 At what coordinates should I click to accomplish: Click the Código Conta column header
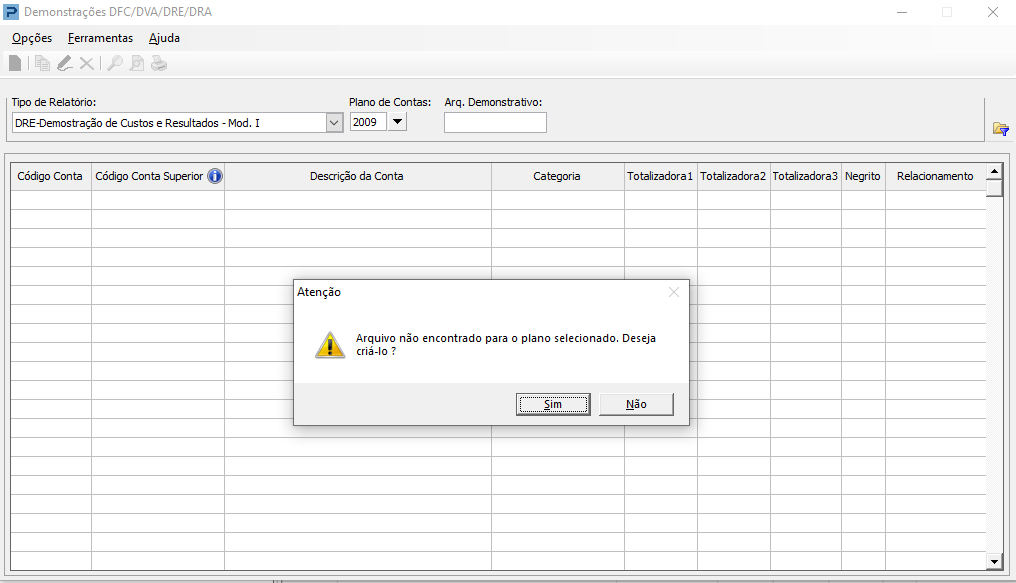pos(51,176)
